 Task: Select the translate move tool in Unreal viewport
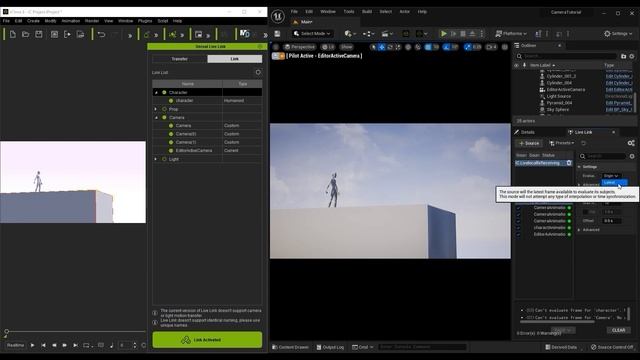coord(382,47)
